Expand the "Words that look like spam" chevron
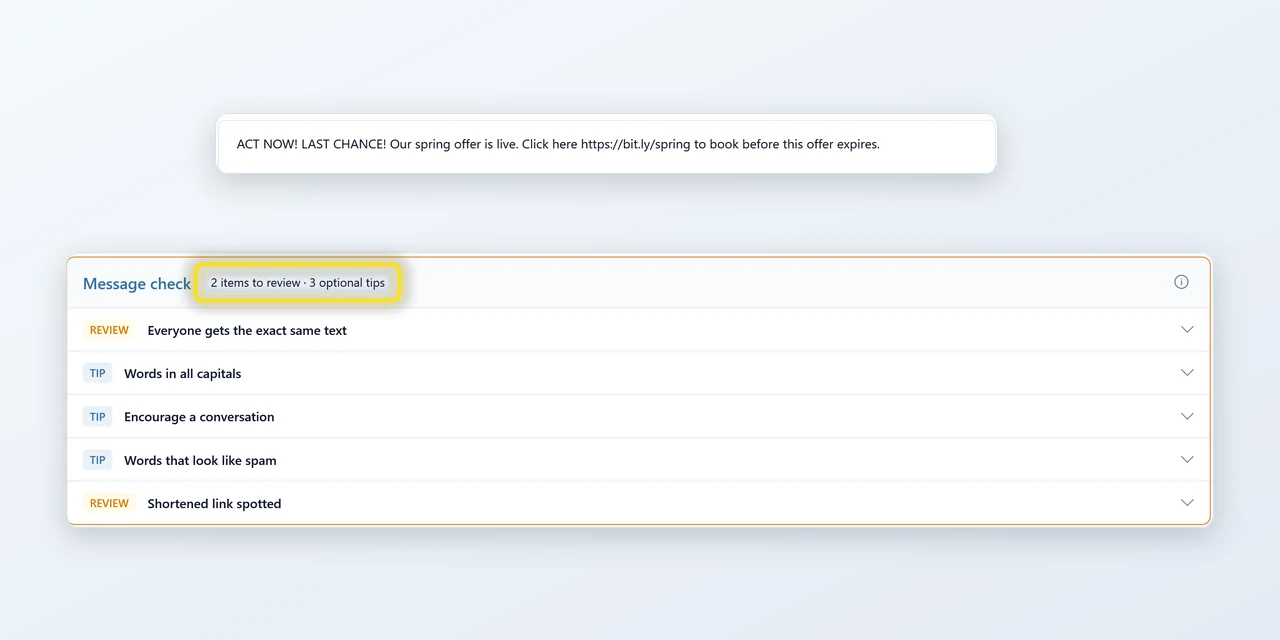 click(x=1187, y=460)
